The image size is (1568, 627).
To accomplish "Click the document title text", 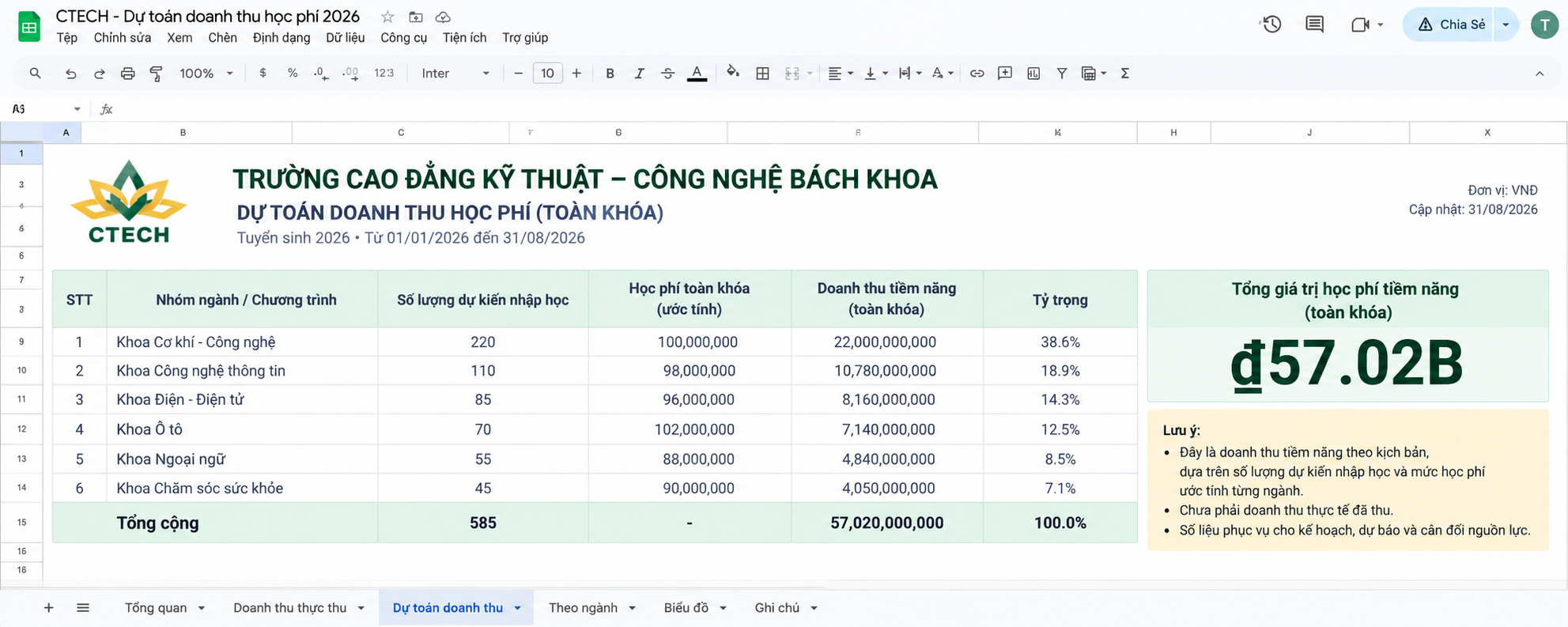I will click(x=207, y=17).
